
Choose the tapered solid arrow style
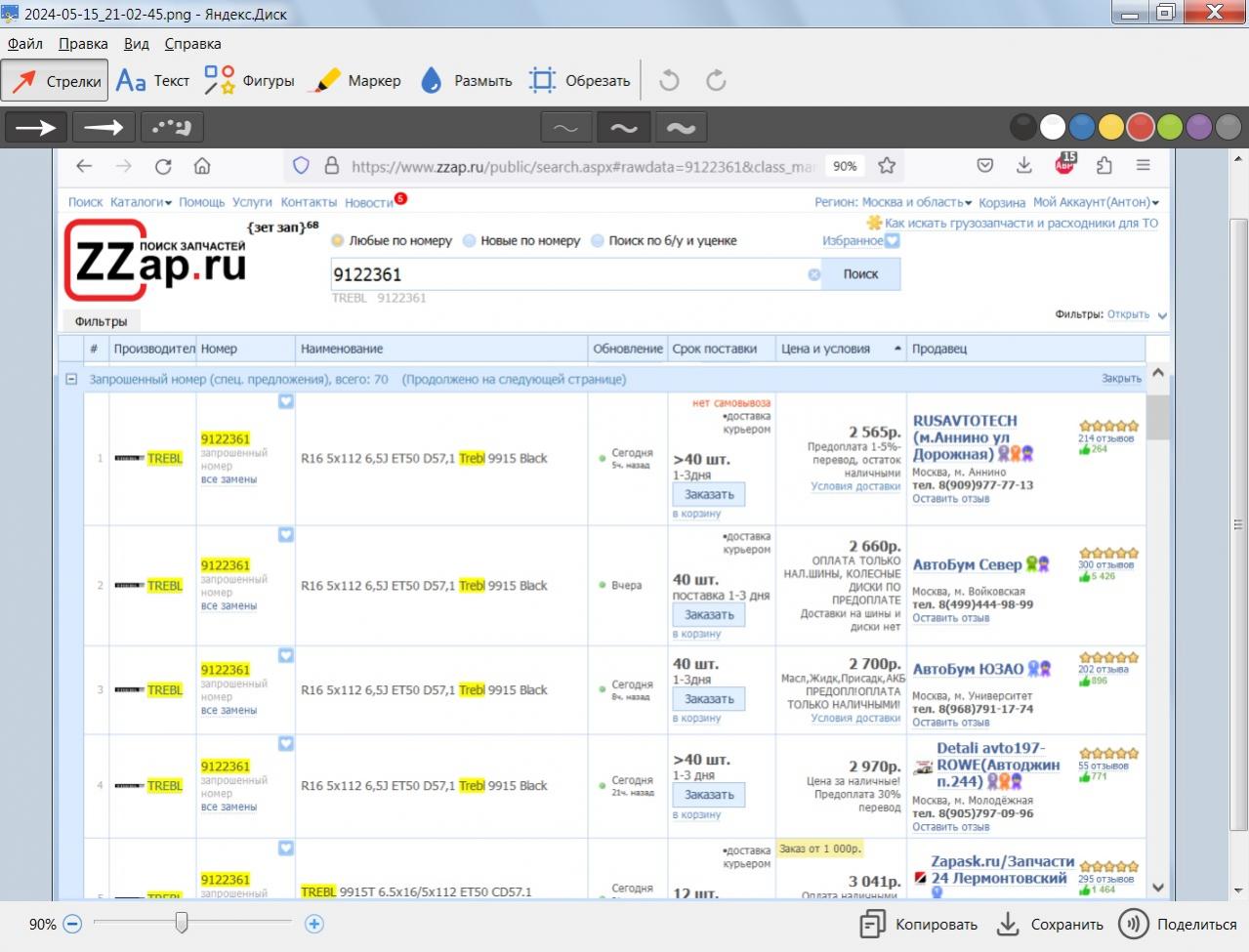pyautogui.click(x=104, y=128)
